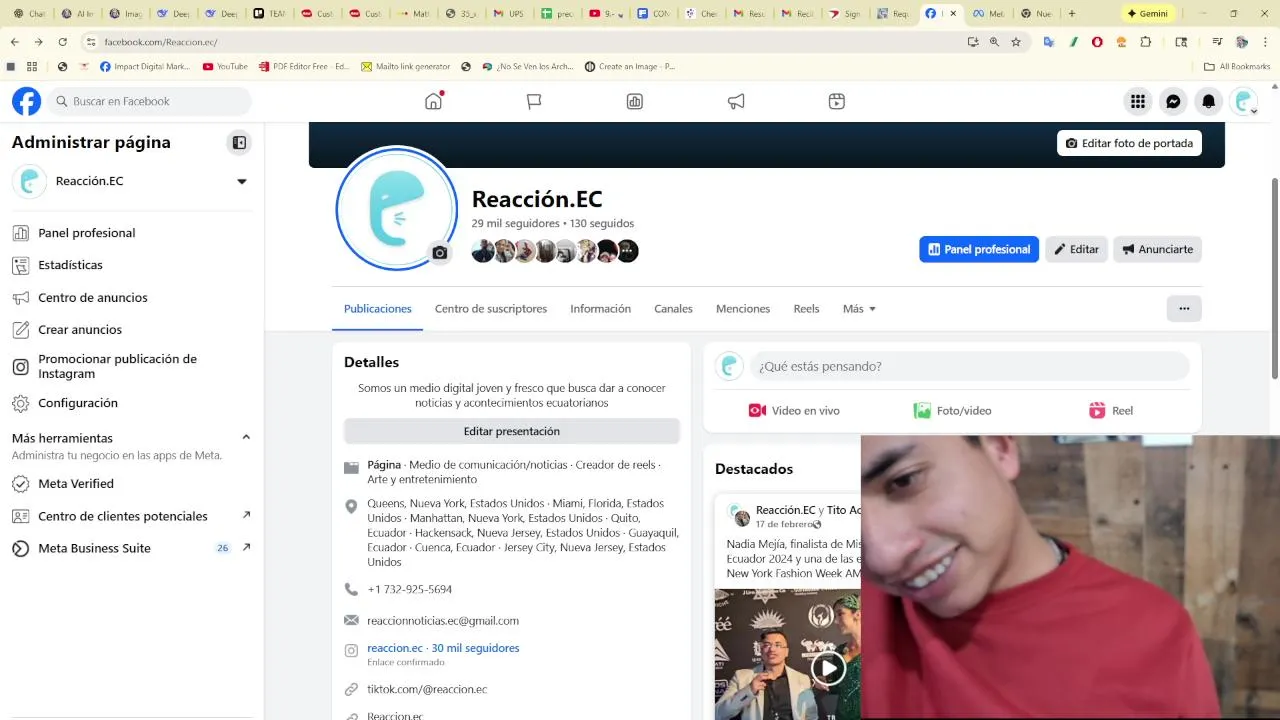The height and width of the screenshot is (720, 1280).
Task: Go back with the browser back arrow
Action: (15, 42)
